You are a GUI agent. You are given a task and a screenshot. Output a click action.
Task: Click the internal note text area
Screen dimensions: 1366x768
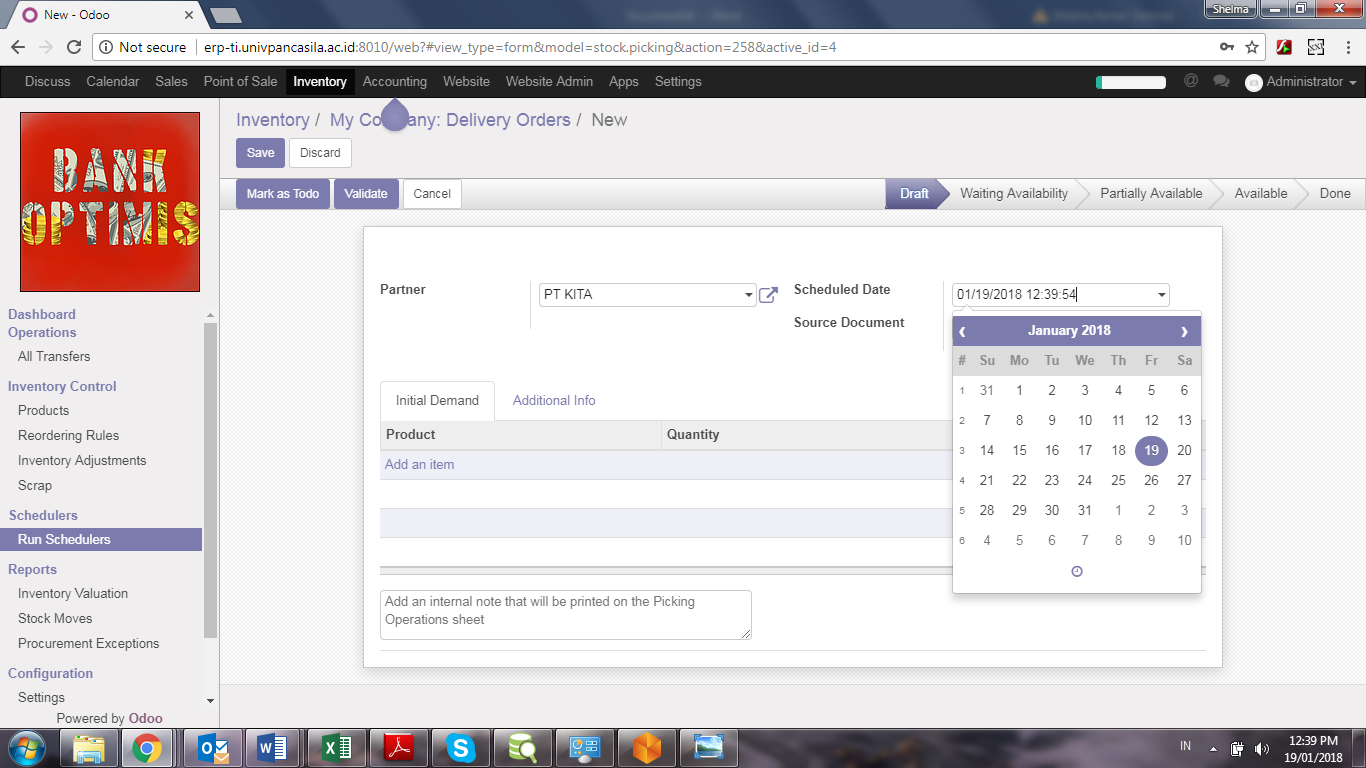click(x=565, y=614)
